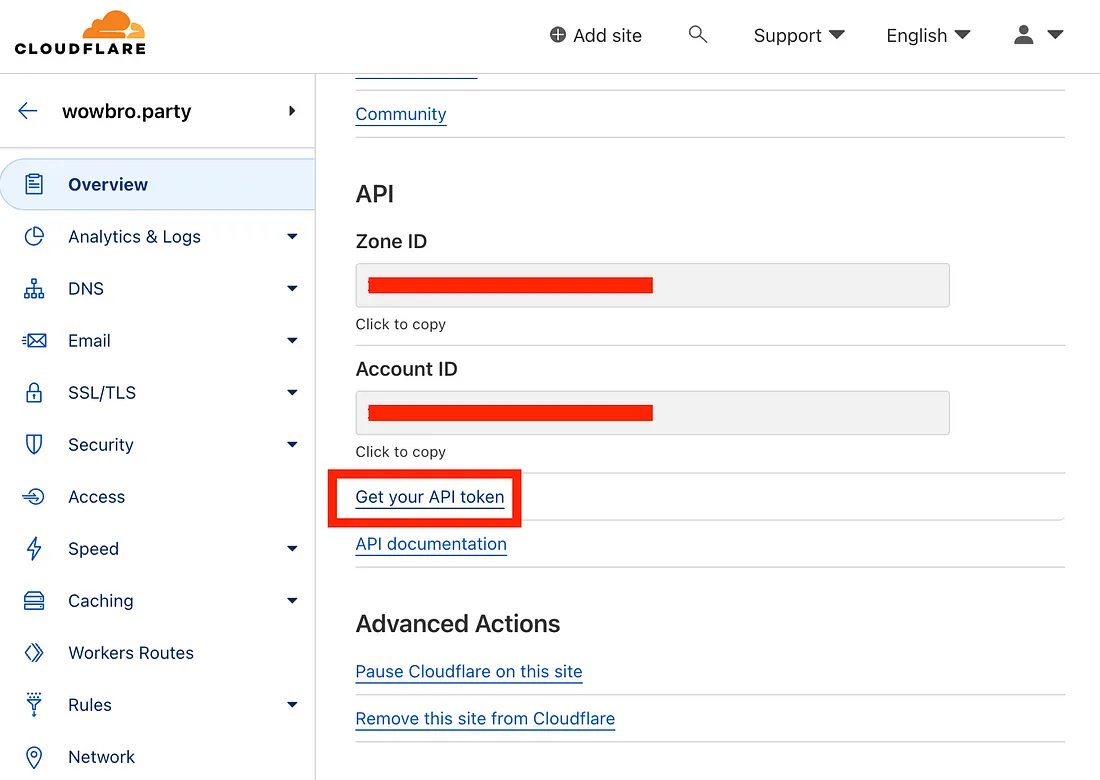Open SSL/TLS in the sidebar
1100x780 pixels.
[x=158, y=392]
